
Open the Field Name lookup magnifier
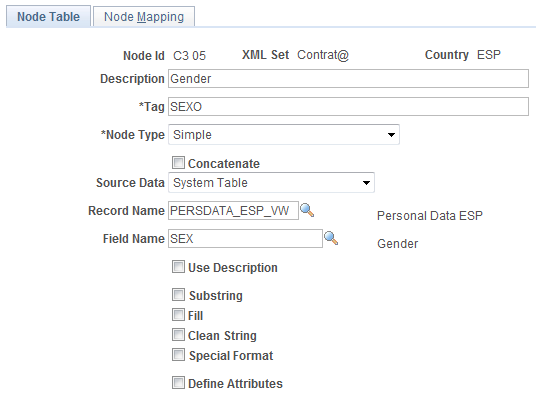click(331, 238)
